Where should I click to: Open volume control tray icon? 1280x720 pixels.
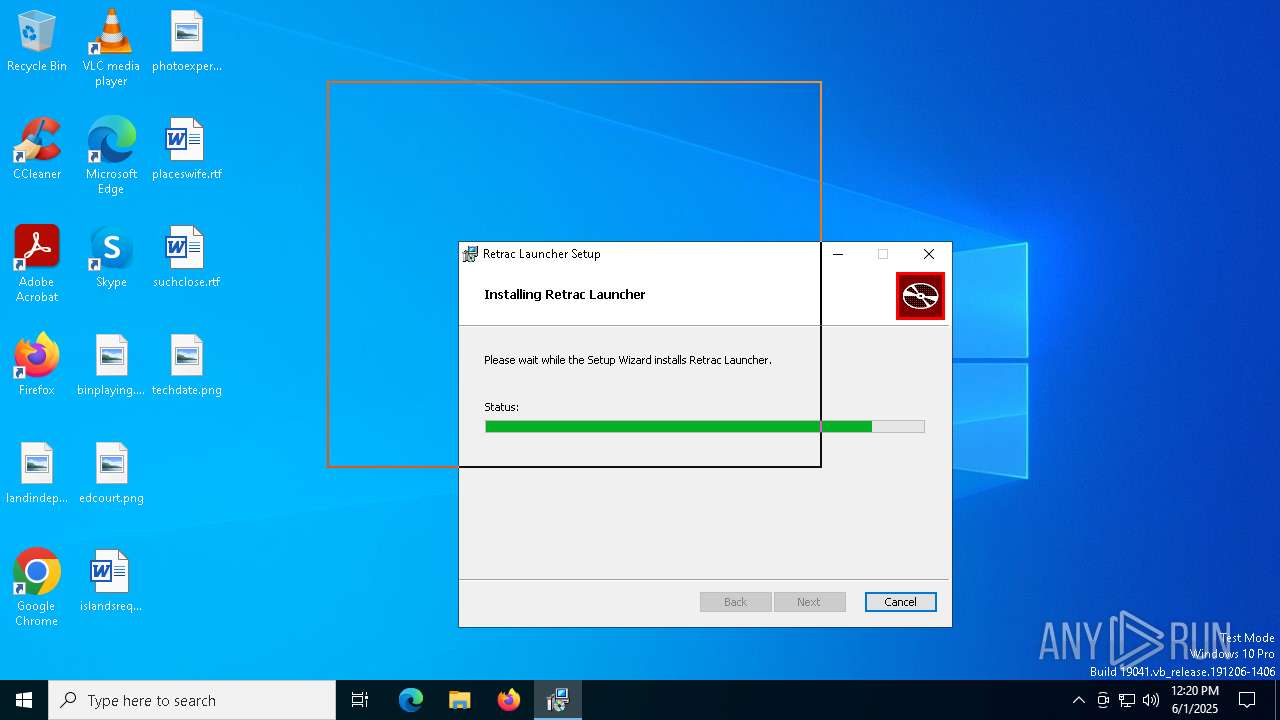tap(1151, 700)
